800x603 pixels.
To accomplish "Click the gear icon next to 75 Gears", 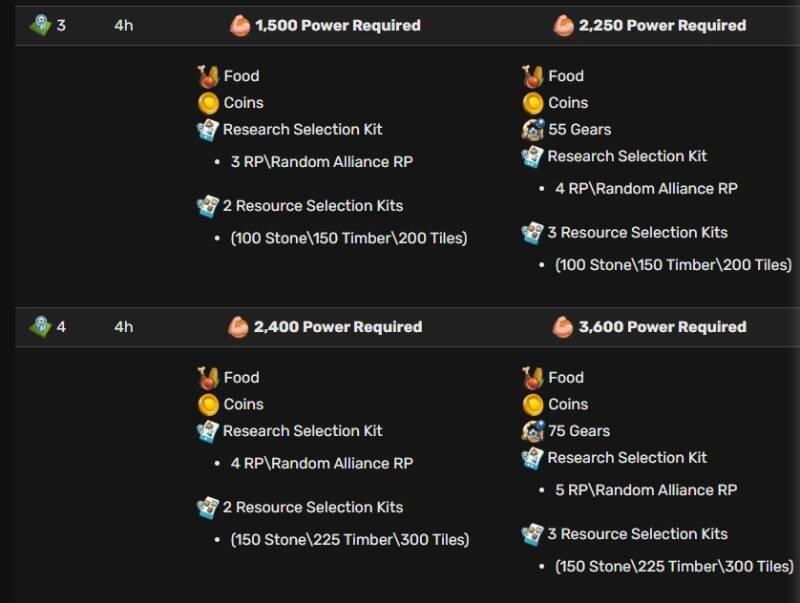I will pos(533,431).
